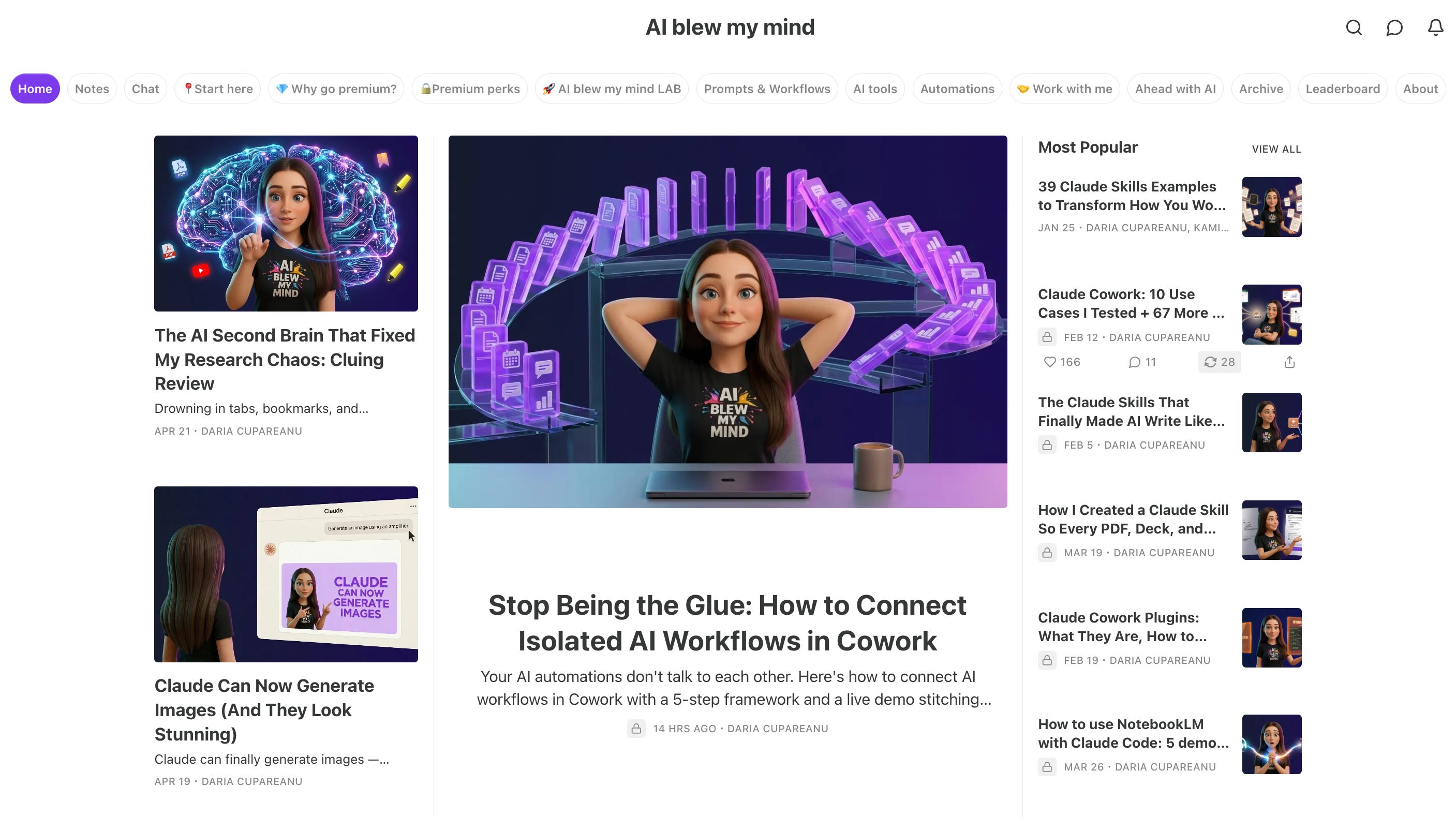Select the AI tools tab

click(x=875, y=88)
